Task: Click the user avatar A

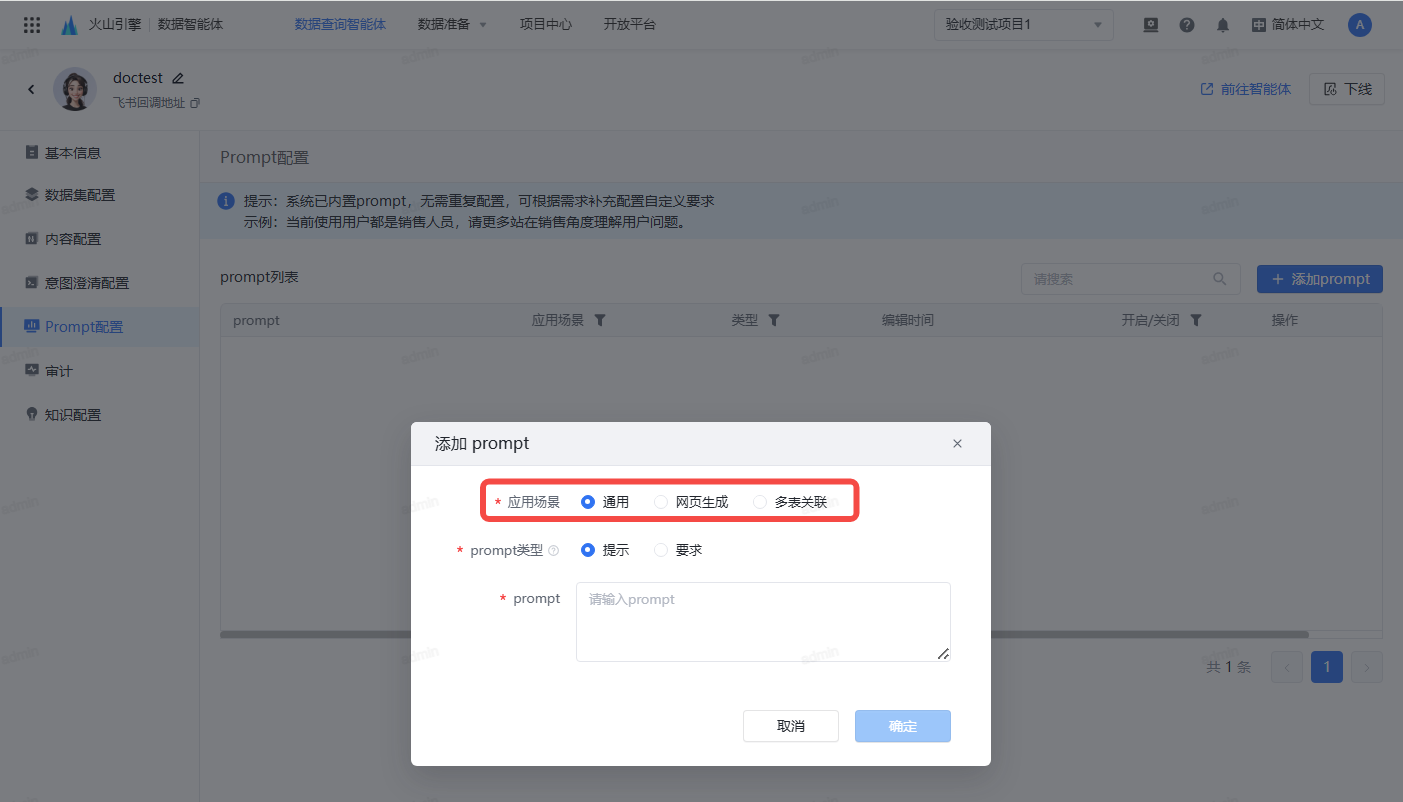Action: click(1360, 25)
